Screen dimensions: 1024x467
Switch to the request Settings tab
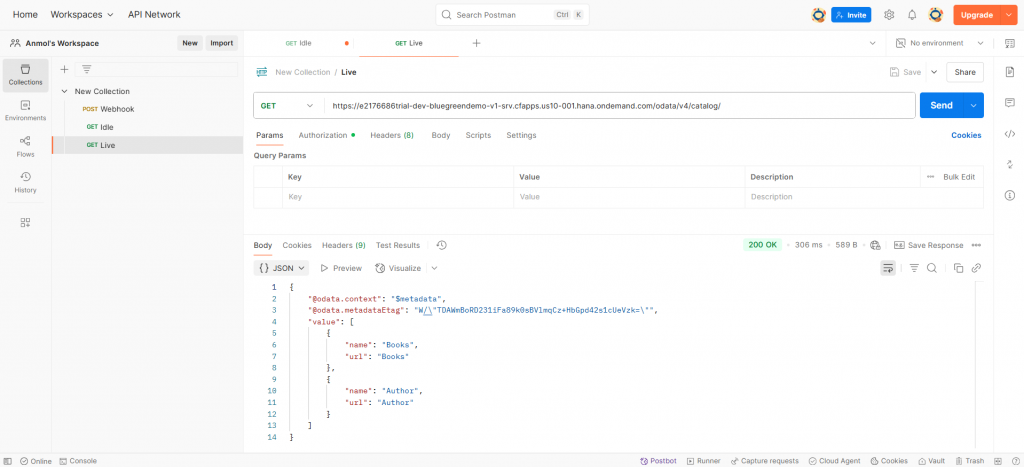pyautogui.click(x=521, y=135)
